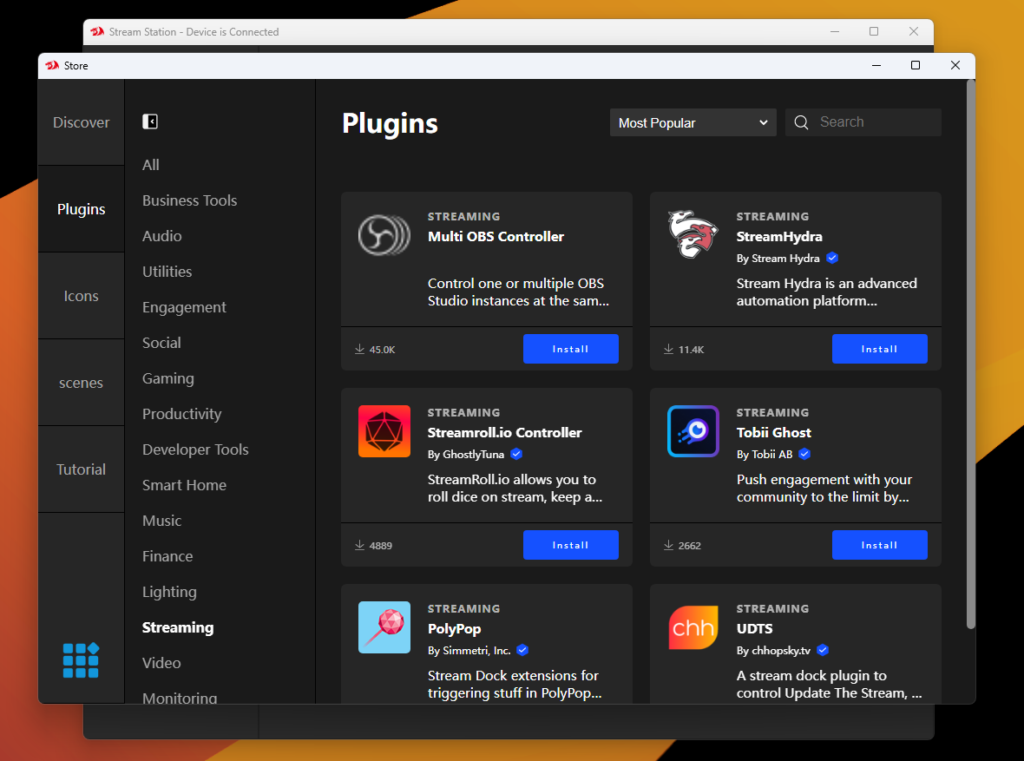The image size is (1024, 761).
Task: Select the Utilities category
Action: [167, 272]
